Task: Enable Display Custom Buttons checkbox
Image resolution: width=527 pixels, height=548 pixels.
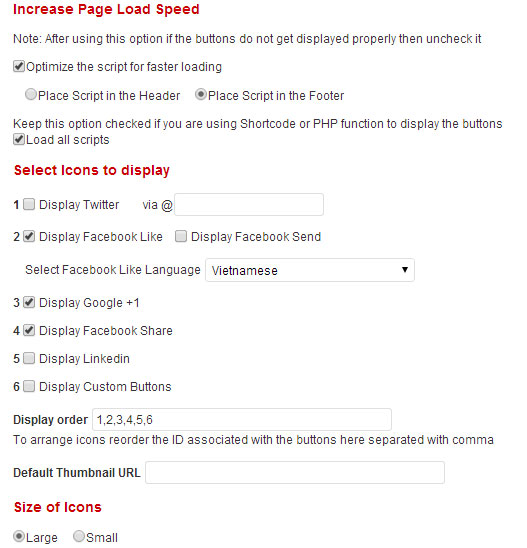Action: click(x=29, y=386)
